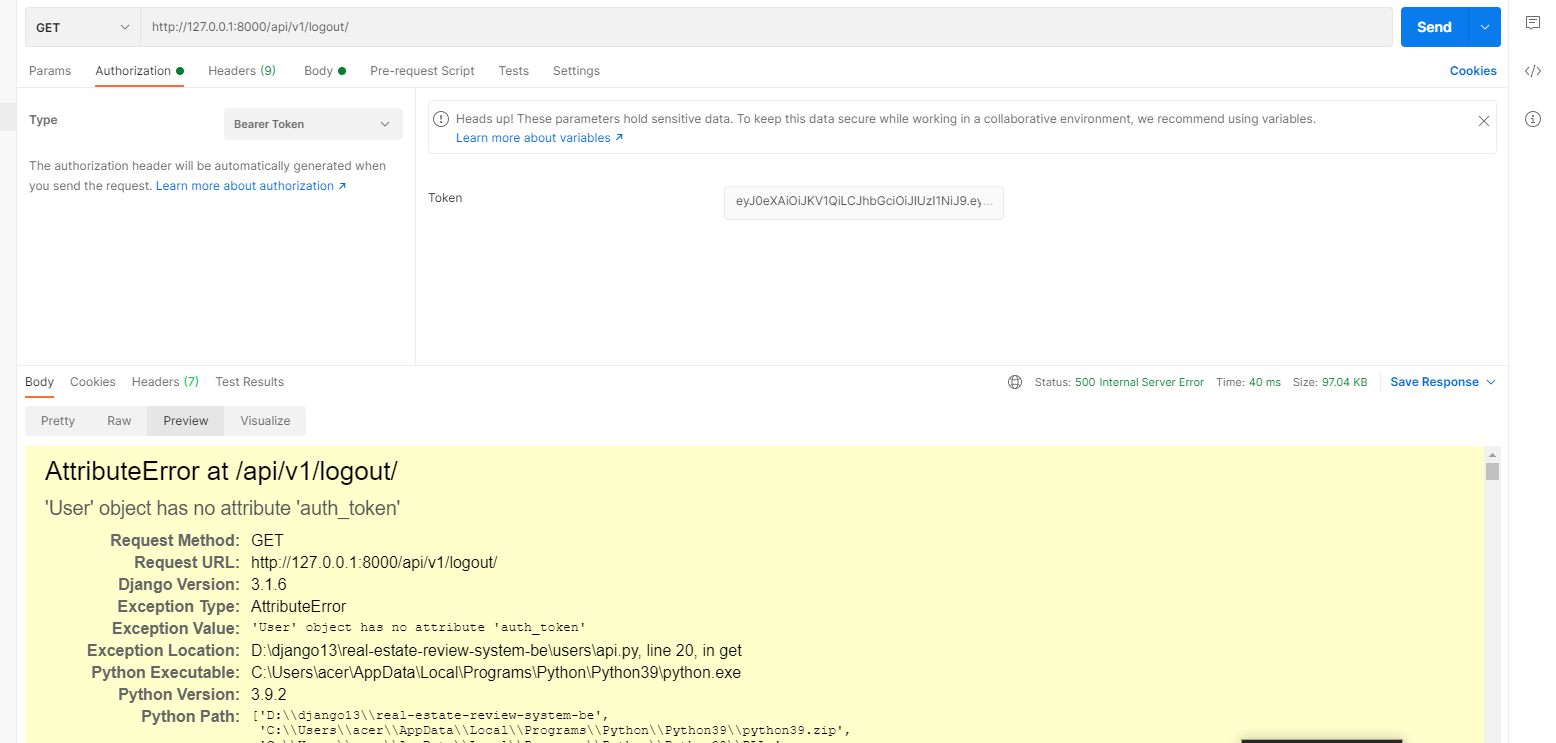Expand the Save Response dropdown

click(1491, 382)
